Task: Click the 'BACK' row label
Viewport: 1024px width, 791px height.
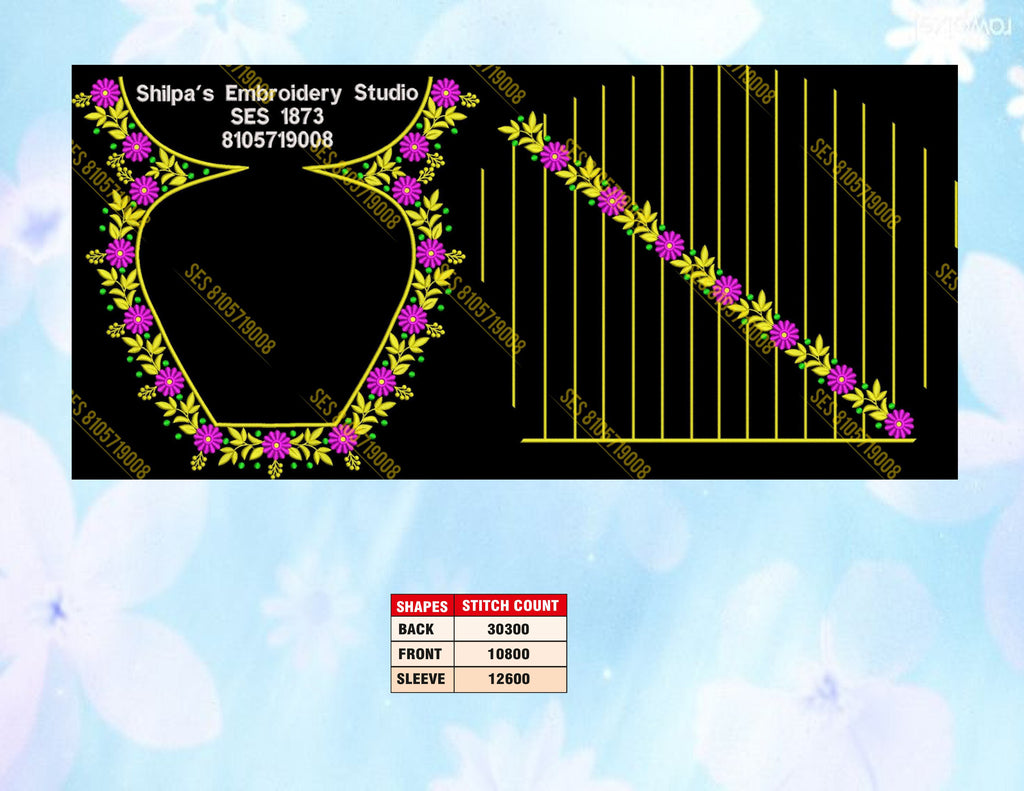Action: (x=416, y=629)
